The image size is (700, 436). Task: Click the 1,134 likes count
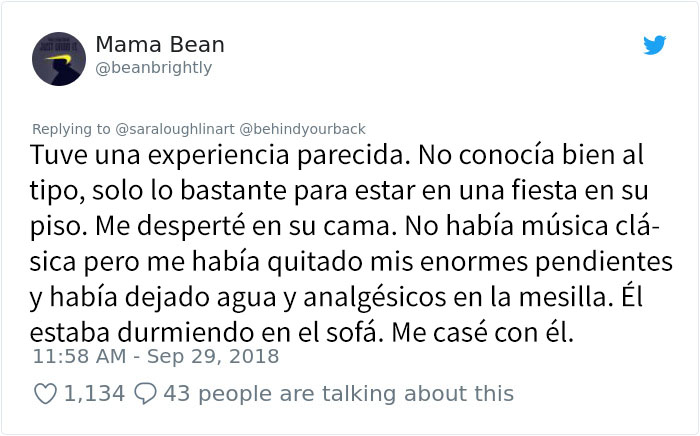(94, 394)
